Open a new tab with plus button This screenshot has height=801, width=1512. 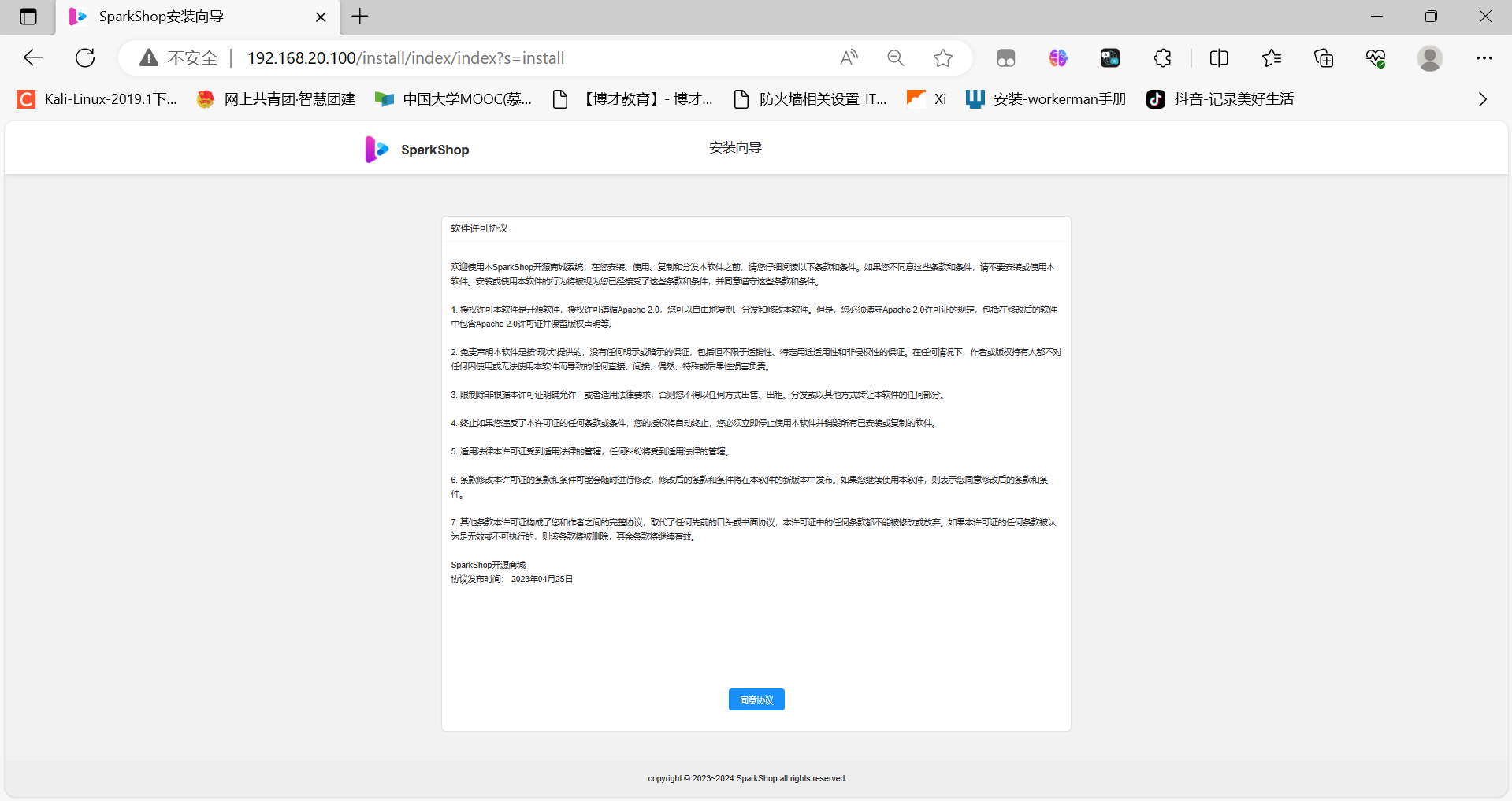[x=360, y=17]
